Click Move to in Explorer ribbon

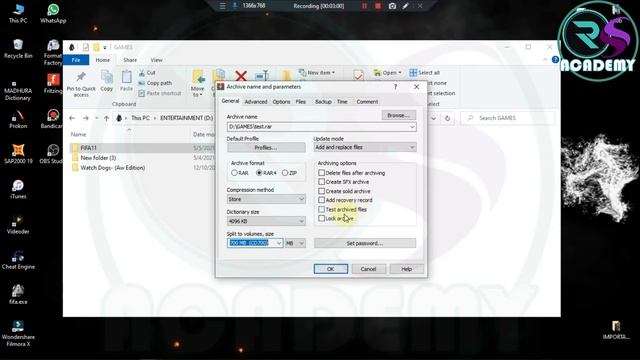(x=198, y=84)
